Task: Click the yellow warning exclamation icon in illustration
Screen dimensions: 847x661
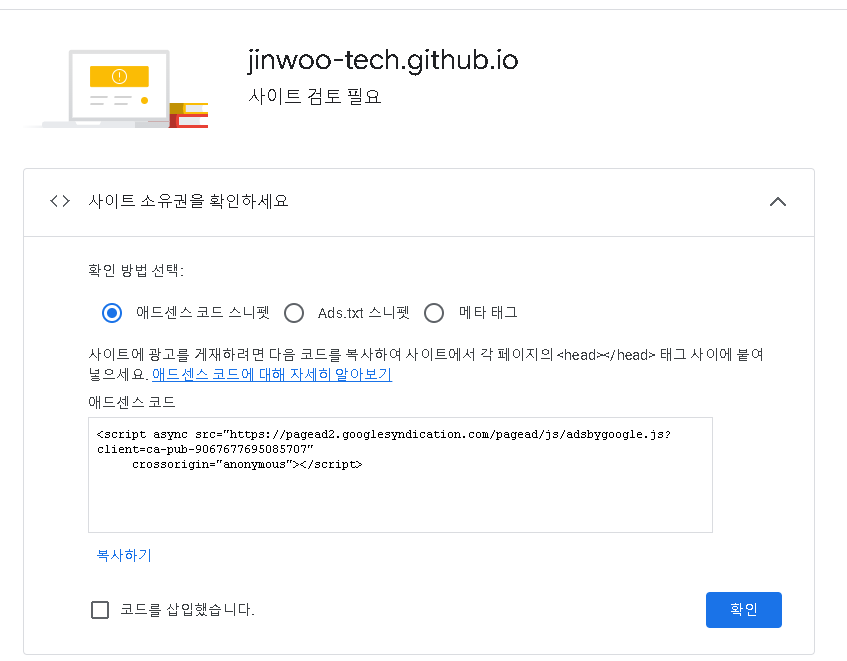Action: point(119,76)
